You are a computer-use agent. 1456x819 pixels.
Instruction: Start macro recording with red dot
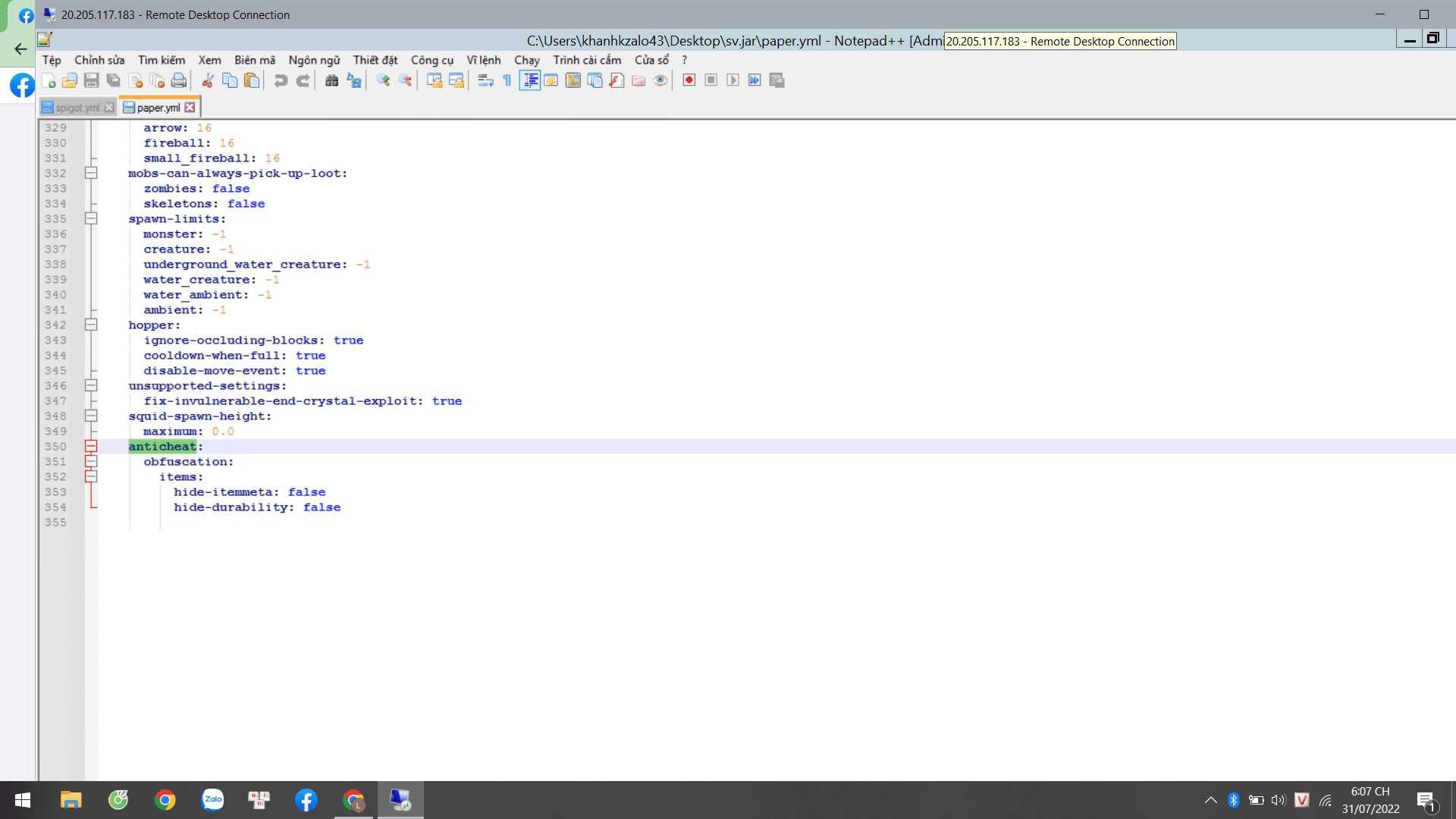(689, 80)
